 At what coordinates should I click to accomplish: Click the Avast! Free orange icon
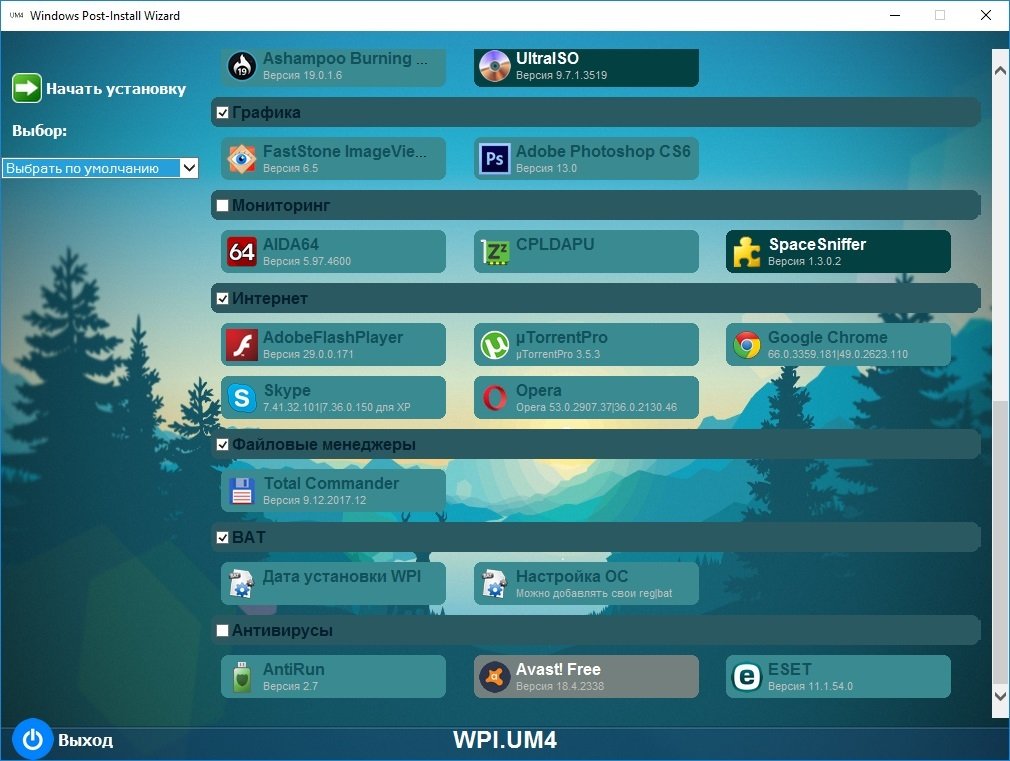tap(495, 677)
